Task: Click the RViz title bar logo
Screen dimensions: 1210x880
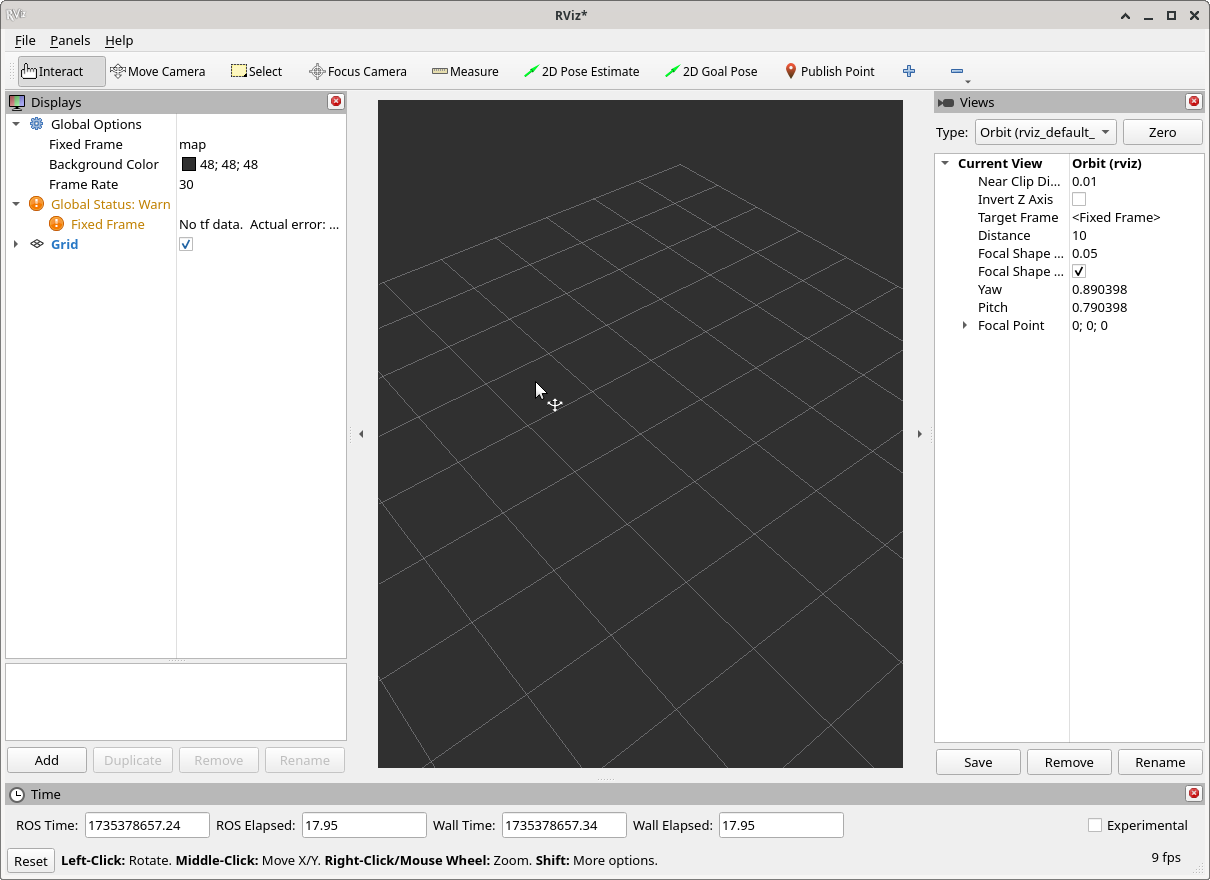Action: pos(16,15)
